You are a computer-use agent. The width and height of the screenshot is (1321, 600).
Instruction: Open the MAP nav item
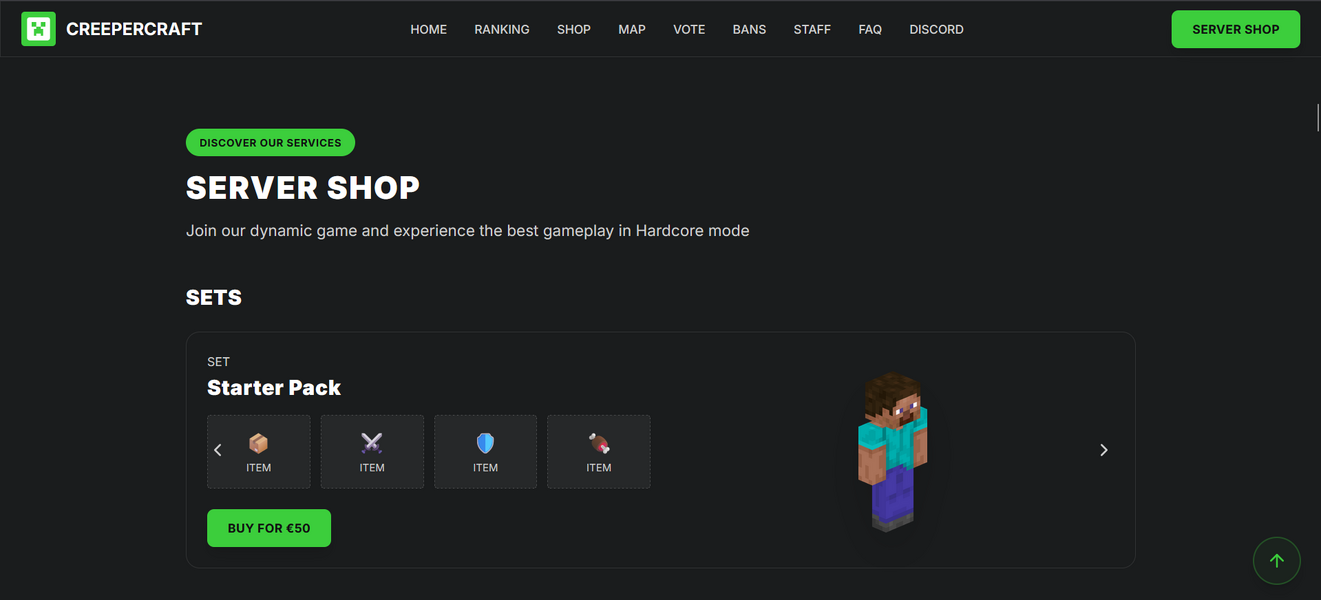tap(632, 29)
